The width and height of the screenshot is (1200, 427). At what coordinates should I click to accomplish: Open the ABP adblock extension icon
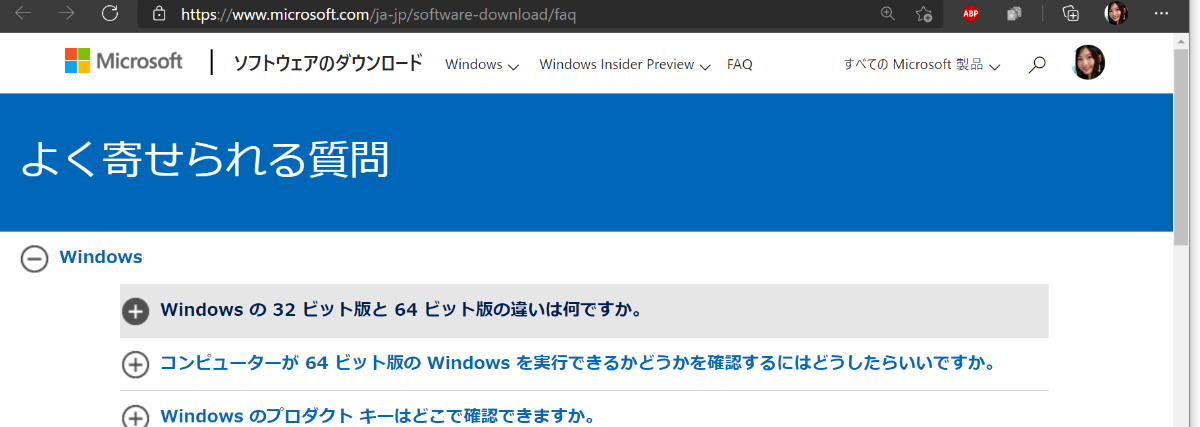pyautogui.click(x=971, y=14)
